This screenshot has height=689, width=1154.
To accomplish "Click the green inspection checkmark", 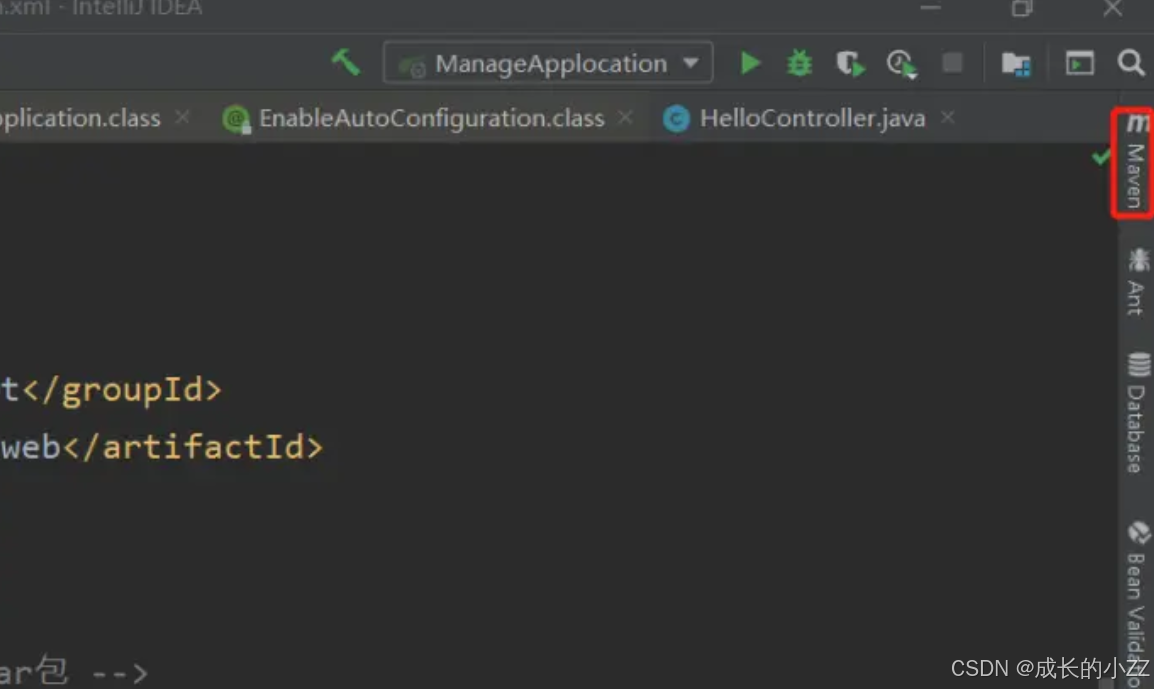I will pyautogui.click(x=1101, y=156).
